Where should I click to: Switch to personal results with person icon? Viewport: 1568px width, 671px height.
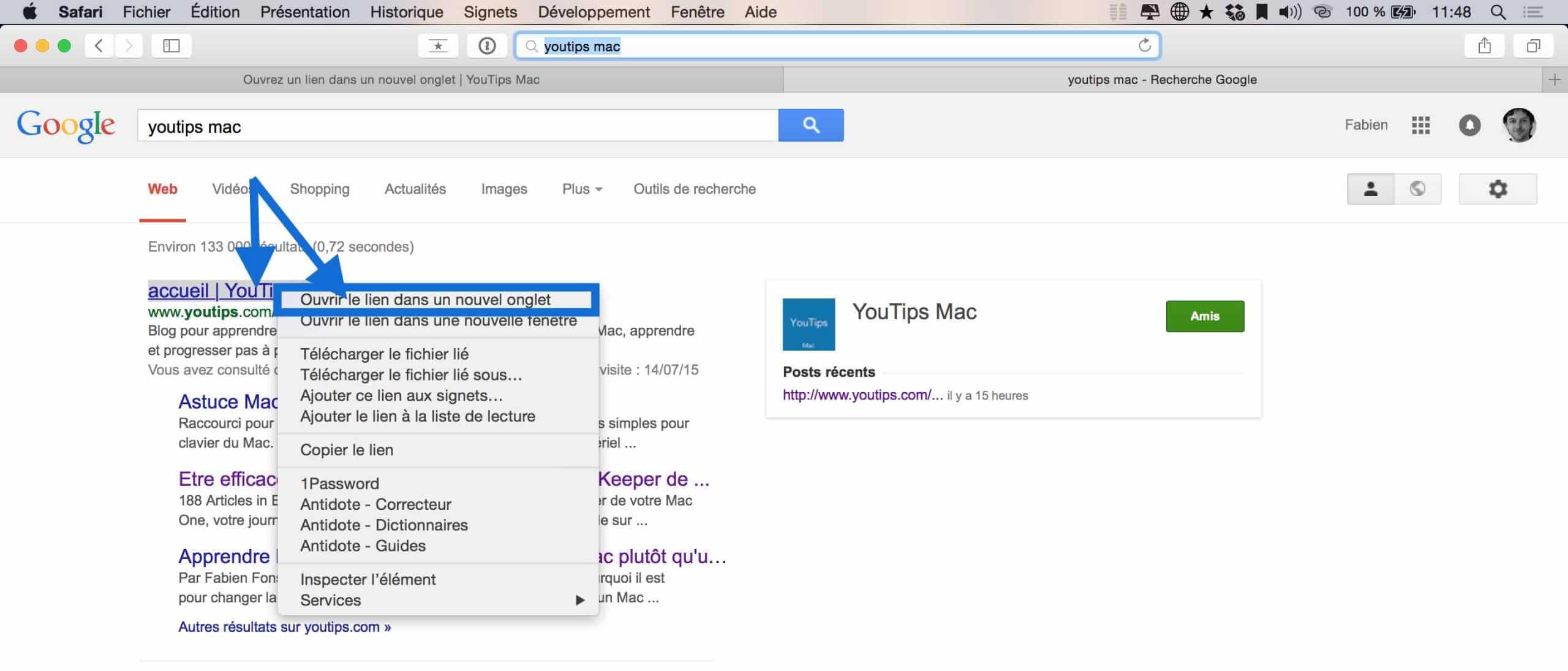[1371, 189]
